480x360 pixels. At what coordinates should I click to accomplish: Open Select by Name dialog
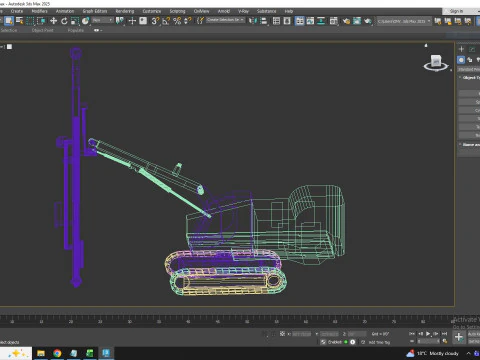[20, 21]
